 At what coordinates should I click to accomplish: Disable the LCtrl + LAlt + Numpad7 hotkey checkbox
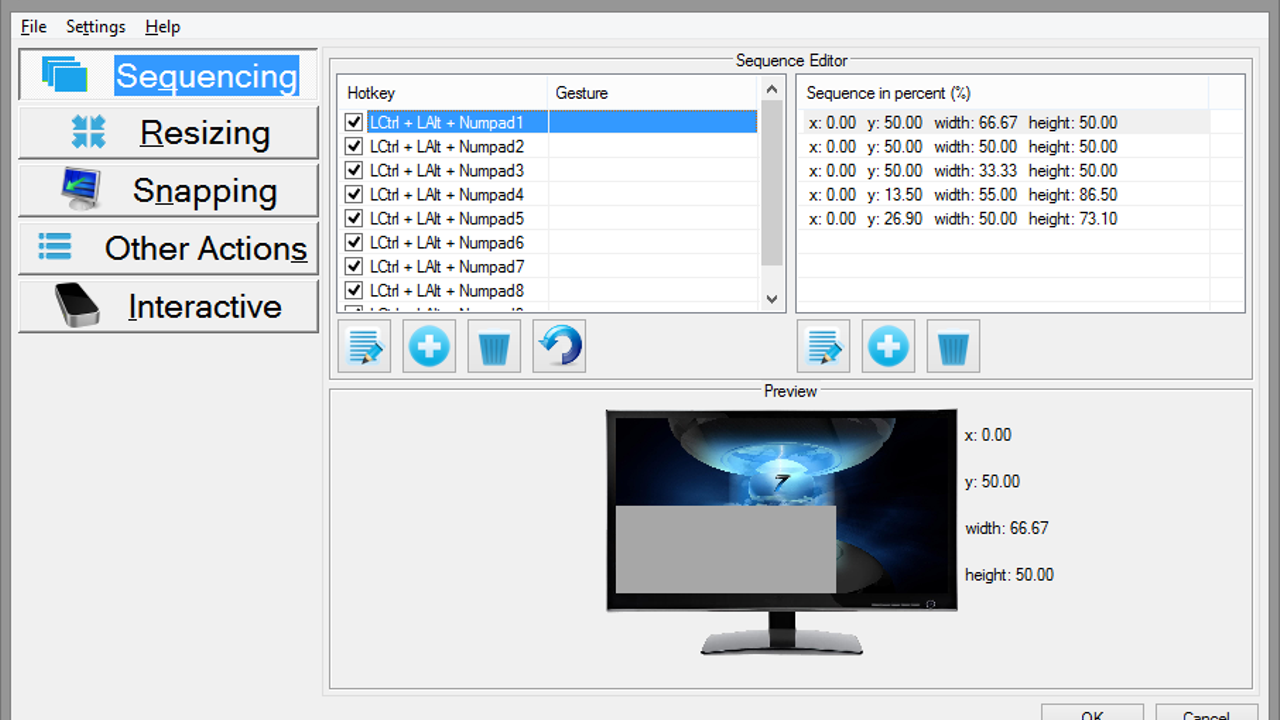353,267
